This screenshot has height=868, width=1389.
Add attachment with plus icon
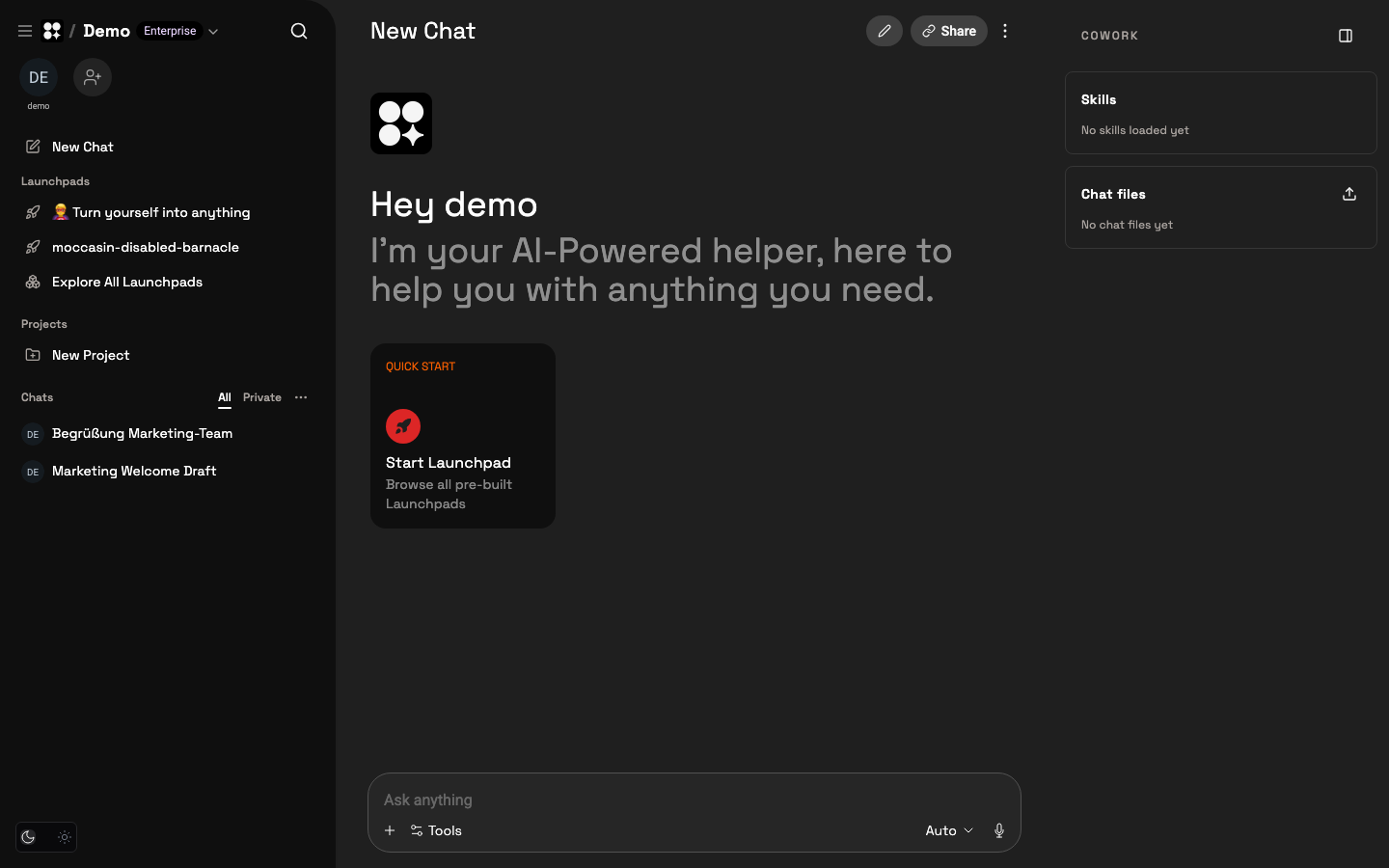tap(390, 830)
